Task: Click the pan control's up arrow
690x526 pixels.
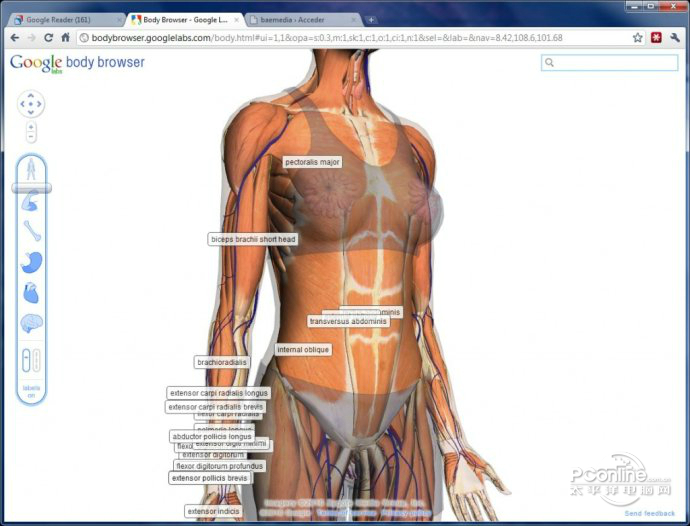Action: pos(31,95)
